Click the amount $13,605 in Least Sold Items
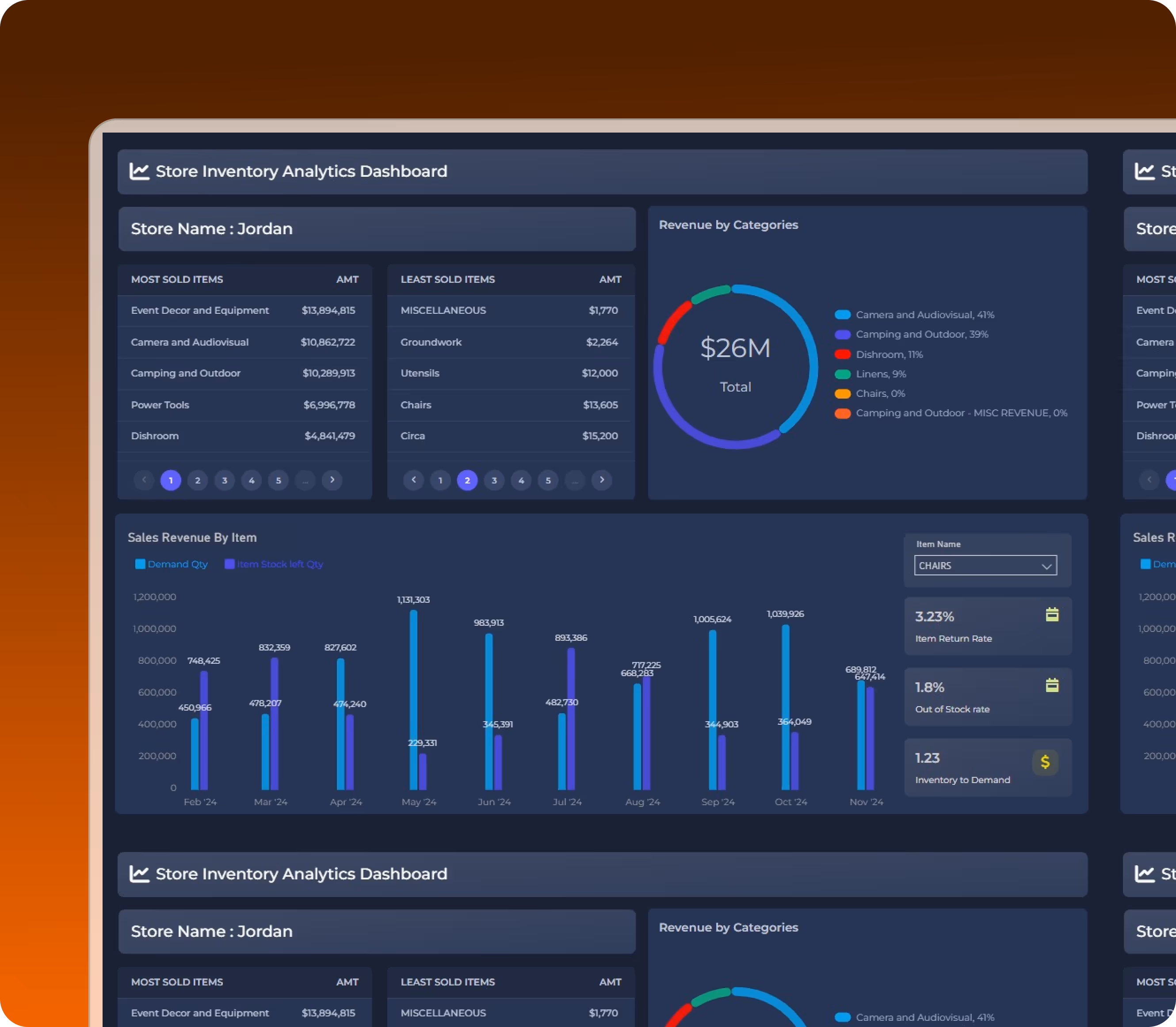The width and height of the screenshot is (1176, 1027). tap(600, 405)
